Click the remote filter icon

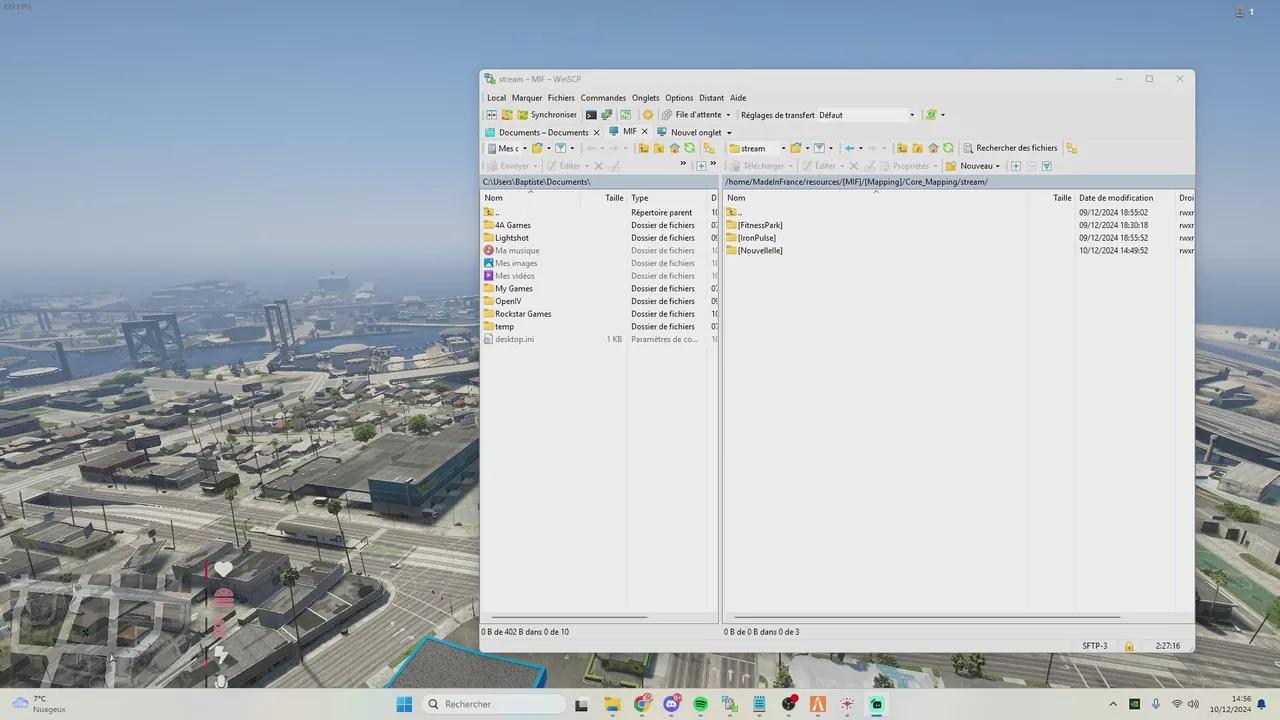click(x=819, y=148)
